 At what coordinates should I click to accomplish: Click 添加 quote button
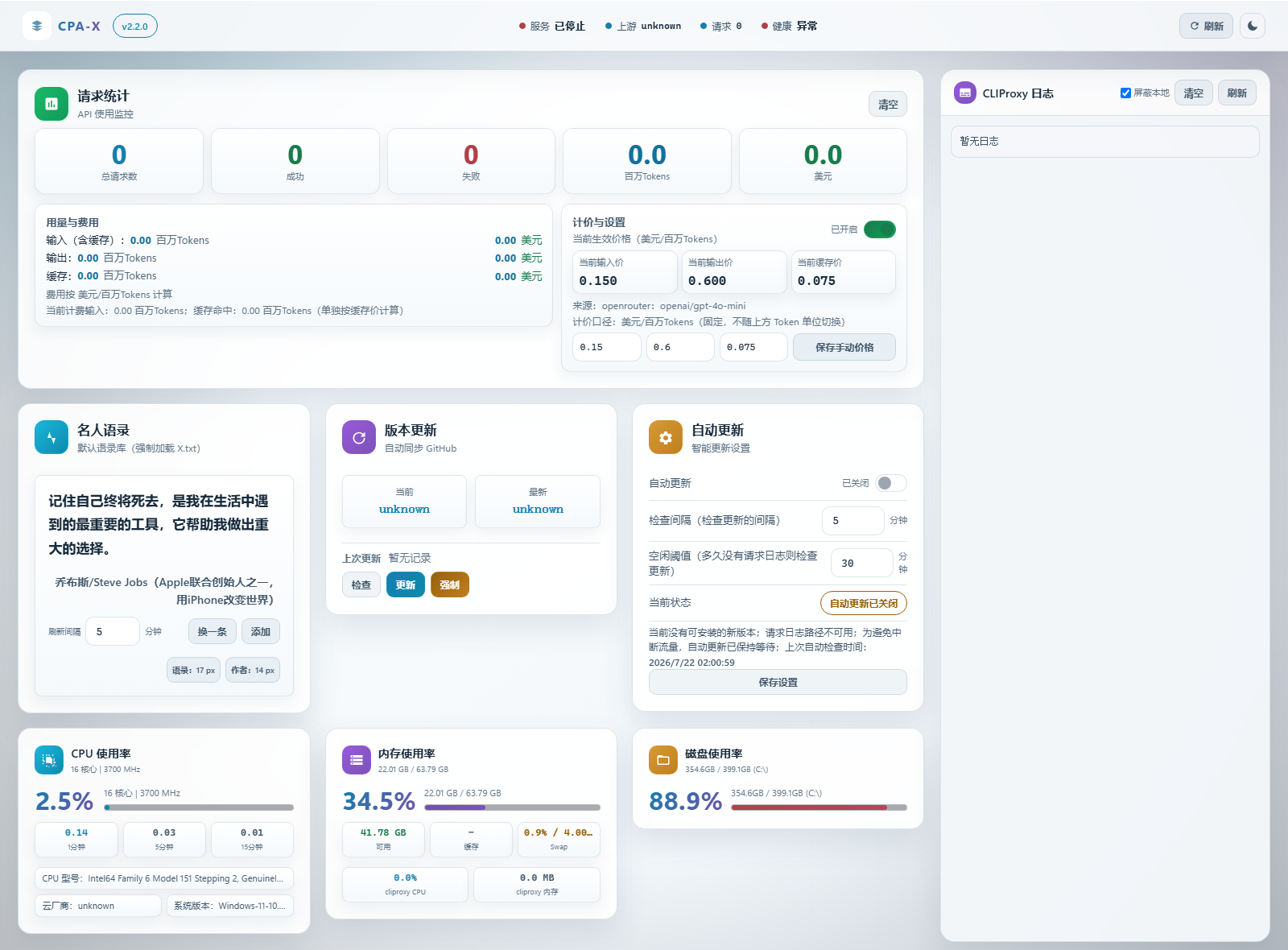coord(261,631)
